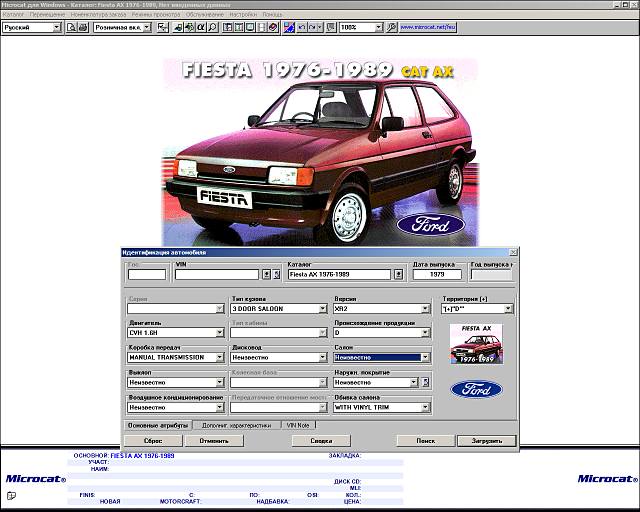The height and width of the screenshot is (512, 640).
Task: Open the Двигатель CVH 1.6H dropdown
Action: (220, 334)
